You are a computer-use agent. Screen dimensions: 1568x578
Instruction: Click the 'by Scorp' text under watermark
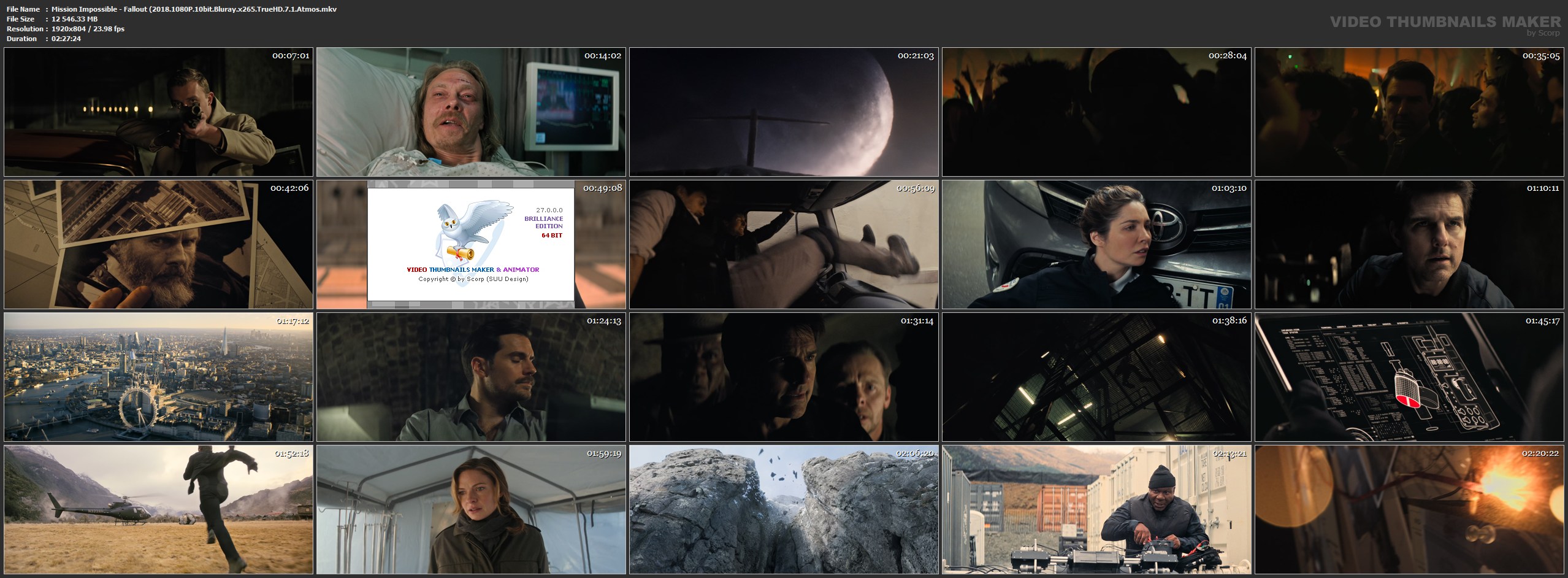(1543, 33)
